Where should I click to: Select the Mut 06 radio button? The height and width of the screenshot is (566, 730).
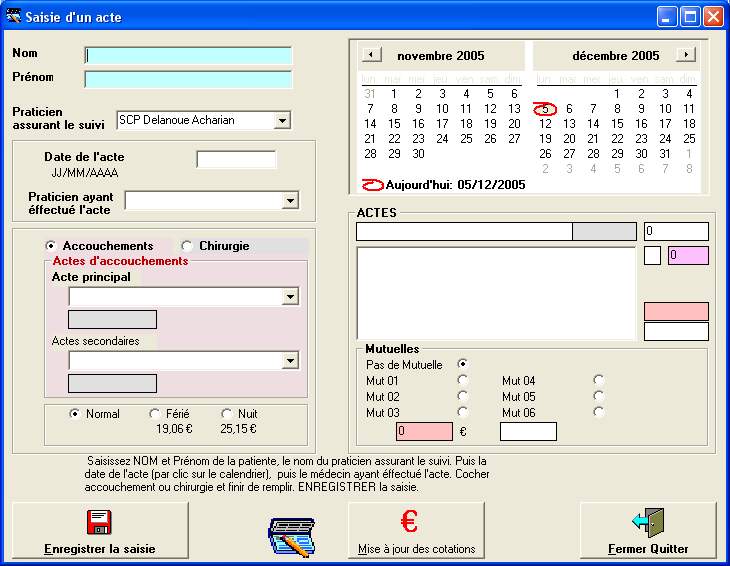click(x=599, y=412)
